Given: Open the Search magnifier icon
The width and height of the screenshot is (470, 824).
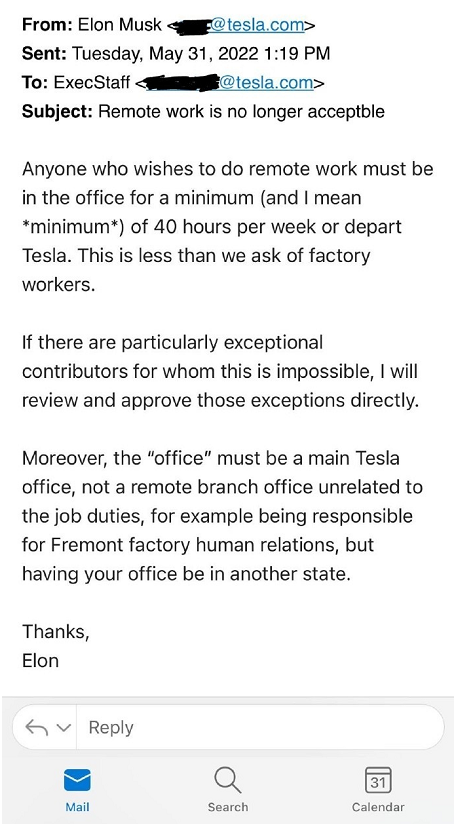Looking at the screenshot, I should [x=228, y=781].
